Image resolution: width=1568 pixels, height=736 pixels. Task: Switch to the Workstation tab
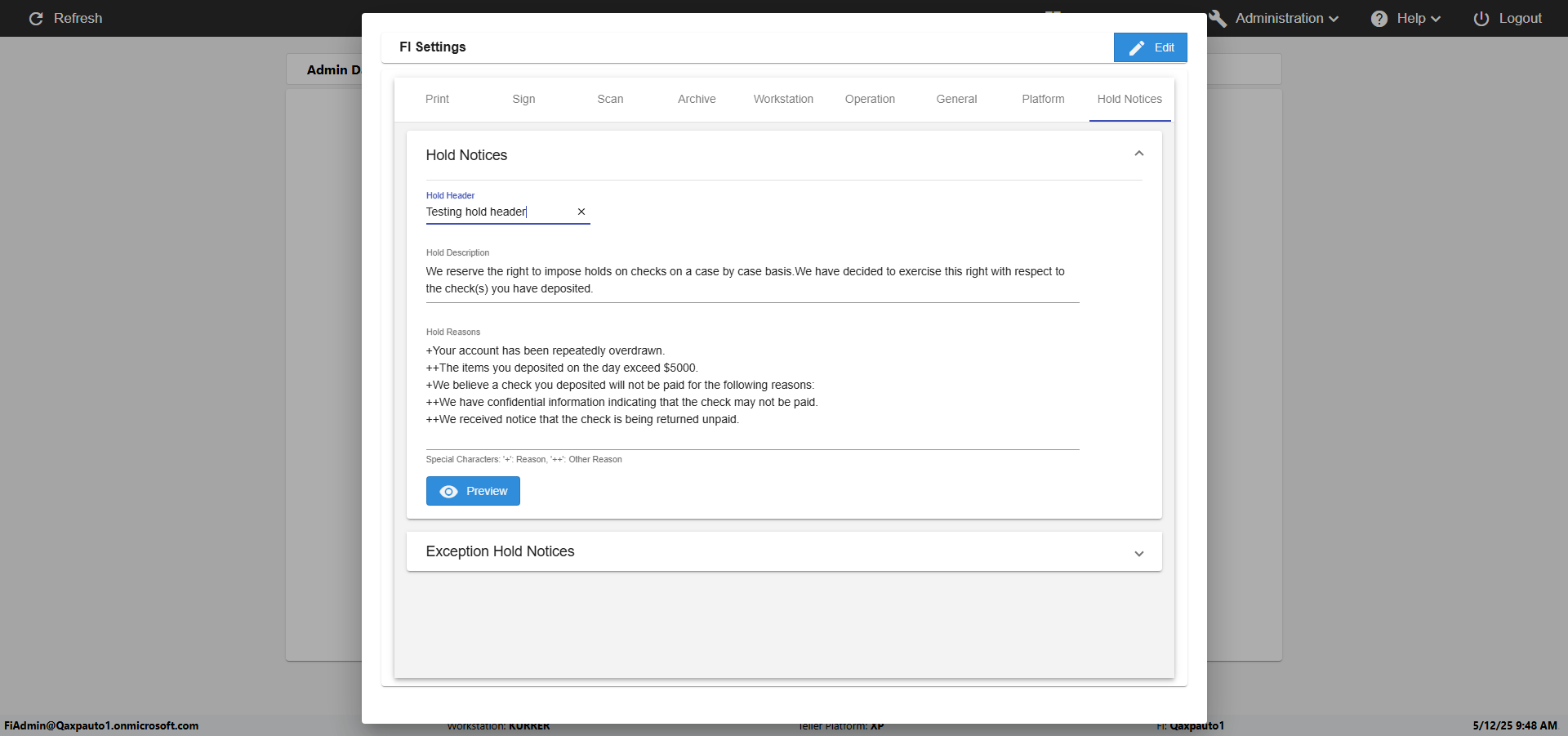coord(783,99)
